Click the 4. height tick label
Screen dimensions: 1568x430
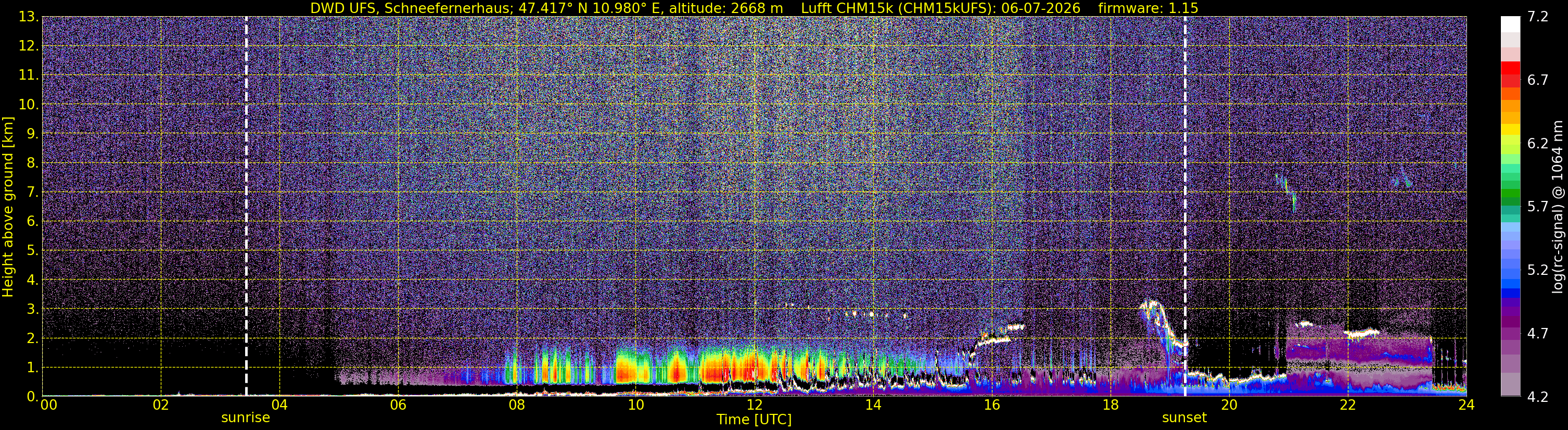[32, 280]
